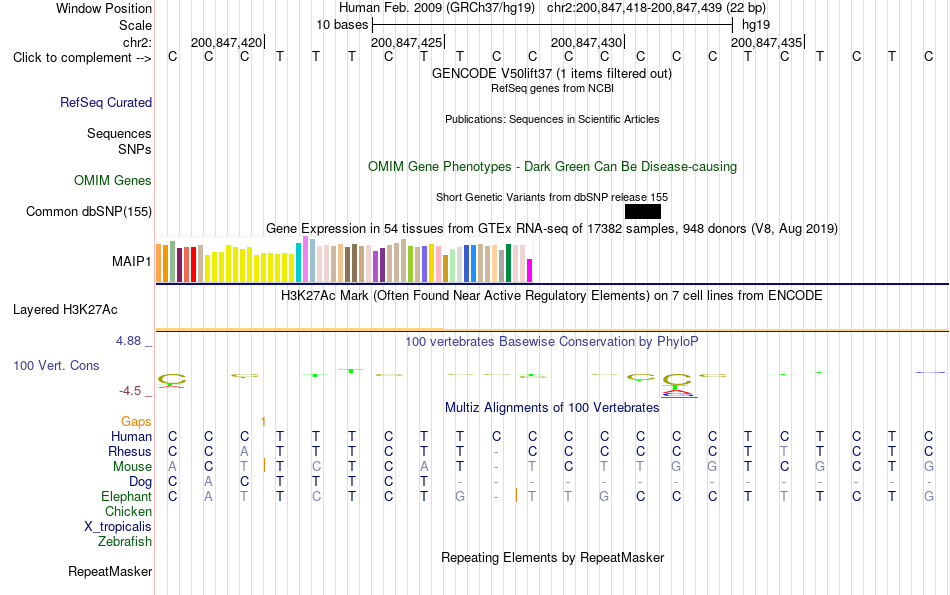This screenshot has width=950, height=595.
Task: Click the dark green bar in MAIP1 chart
Action: coord(509,263)
